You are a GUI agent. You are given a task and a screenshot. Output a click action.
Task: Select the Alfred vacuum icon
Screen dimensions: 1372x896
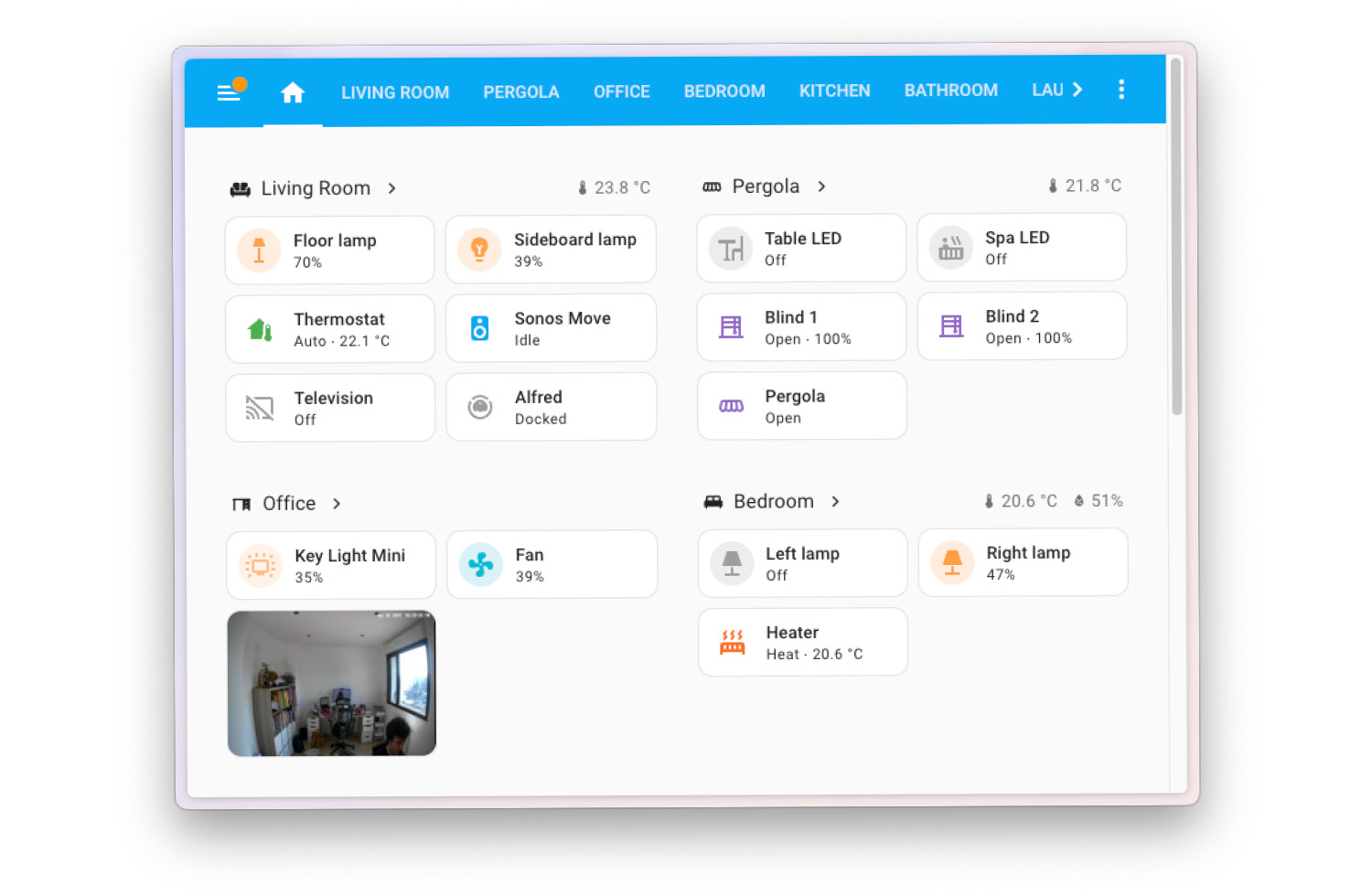tap(479, 406)
